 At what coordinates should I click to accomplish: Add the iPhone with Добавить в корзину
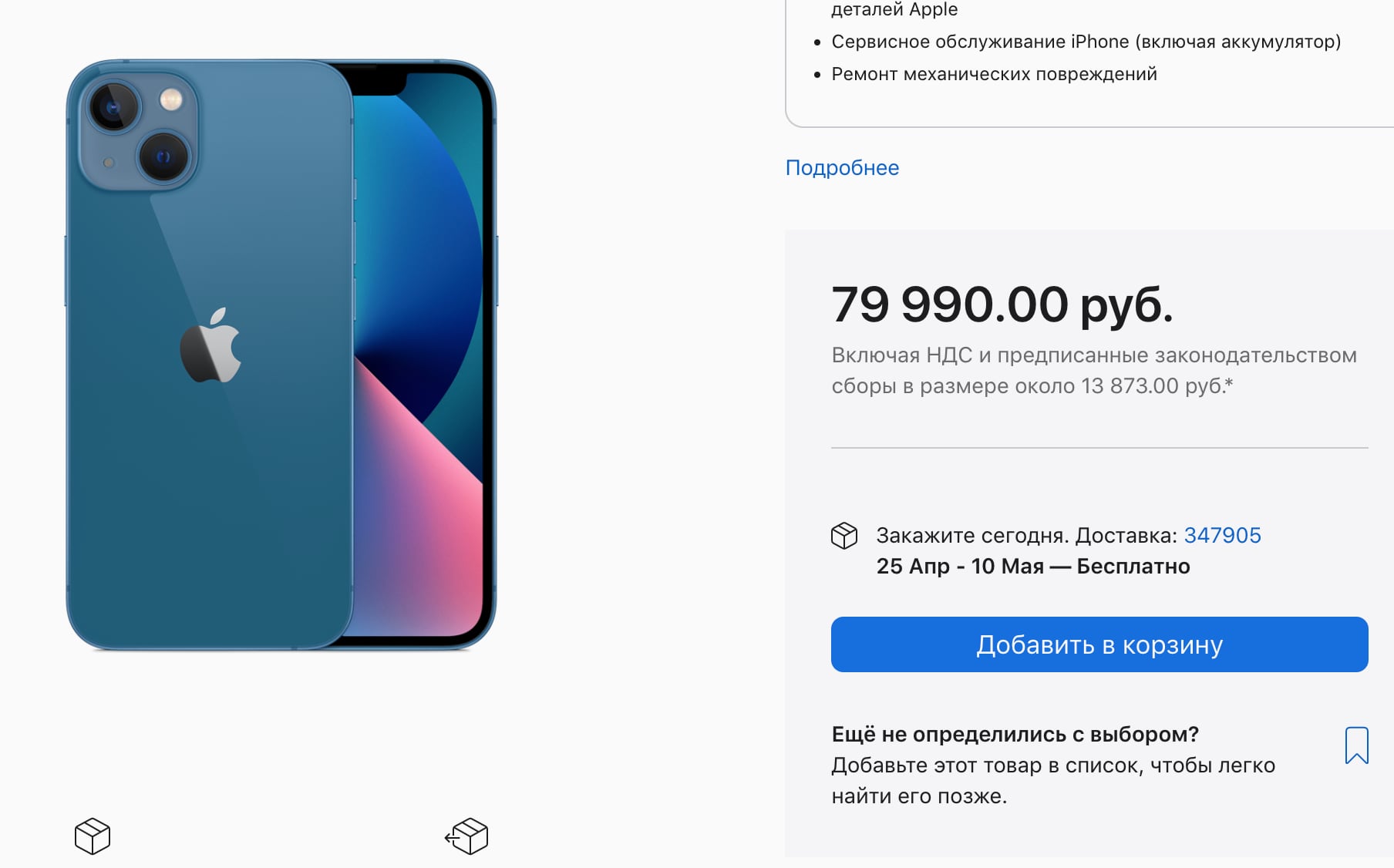(x=1099, y=644)
